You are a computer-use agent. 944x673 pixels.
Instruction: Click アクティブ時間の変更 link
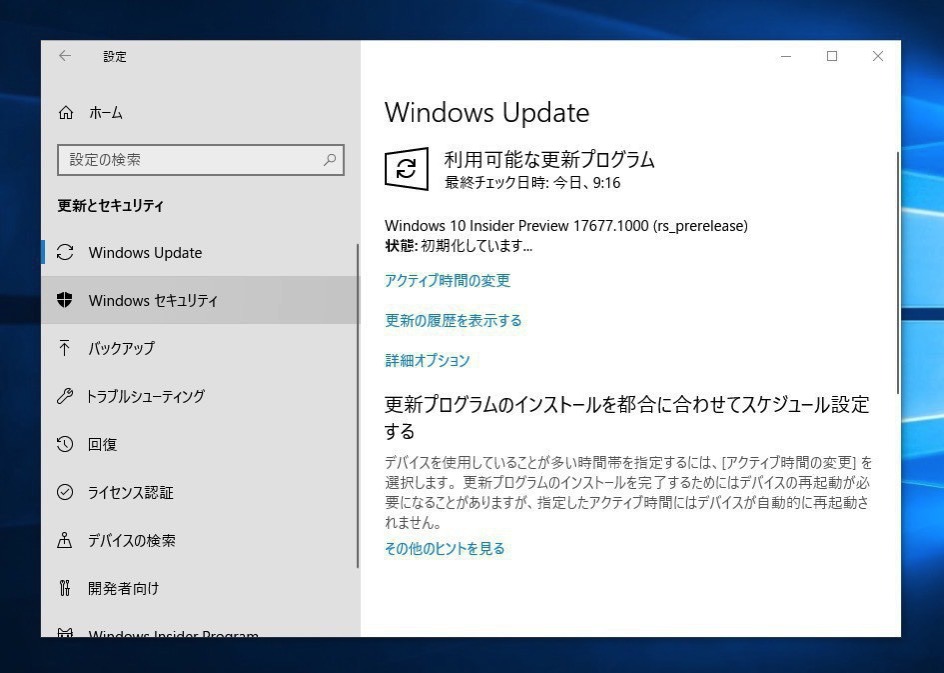447,281
